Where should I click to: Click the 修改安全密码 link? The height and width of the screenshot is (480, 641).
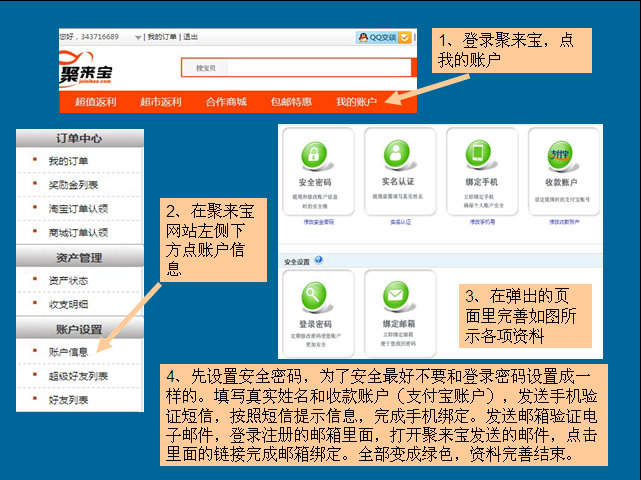tap(318, 222)
